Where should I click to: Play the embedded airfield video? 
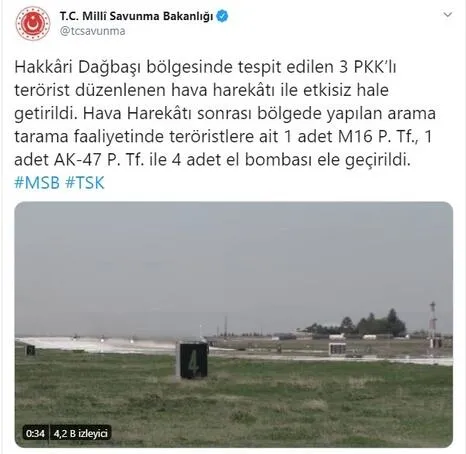pos(233,324)
